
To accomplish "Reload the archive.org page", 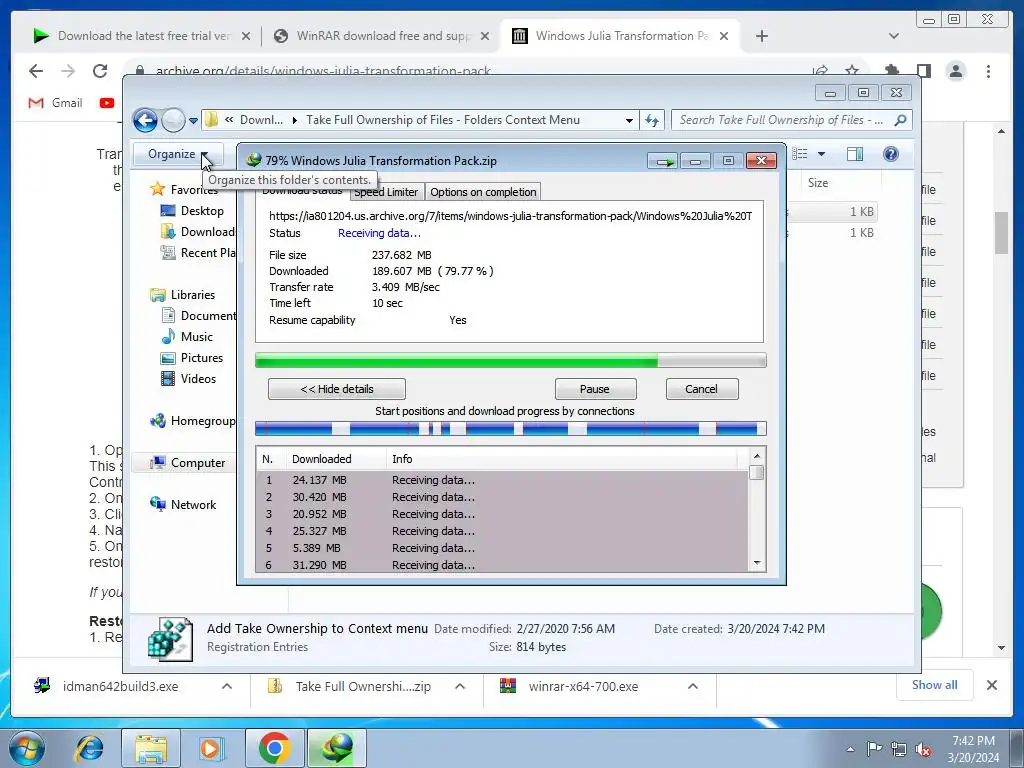I will (x=100, y=71).
